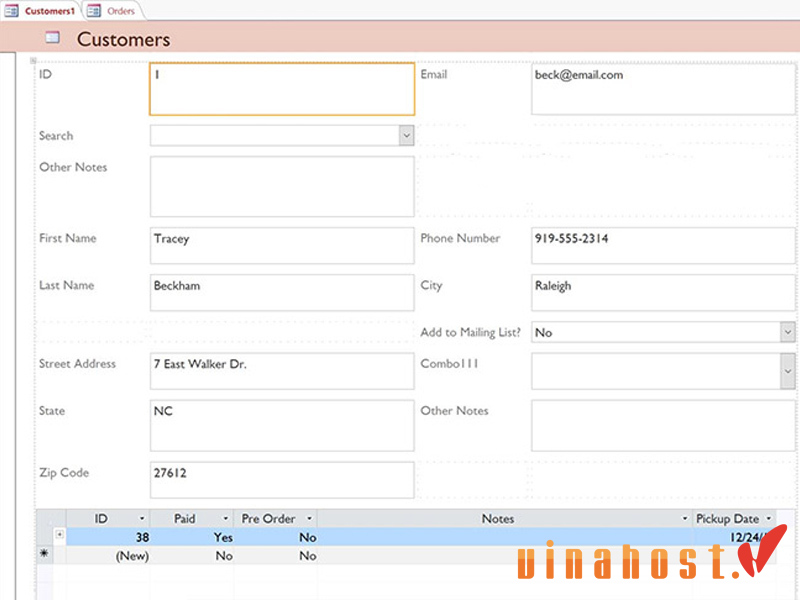Screen dimensions: 800x600
Task: Open the ID column filter dropdown in subform
Action: [142, 518]
